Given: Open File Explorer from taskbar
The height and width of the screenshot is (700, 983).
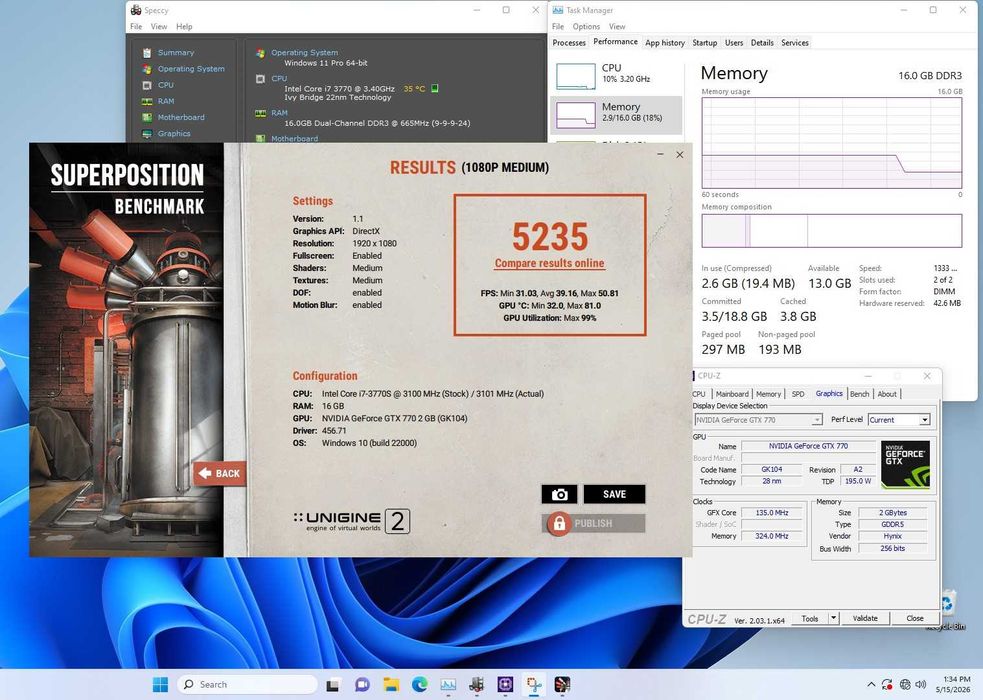Looking at the screenshot, I should click(391, 685).
